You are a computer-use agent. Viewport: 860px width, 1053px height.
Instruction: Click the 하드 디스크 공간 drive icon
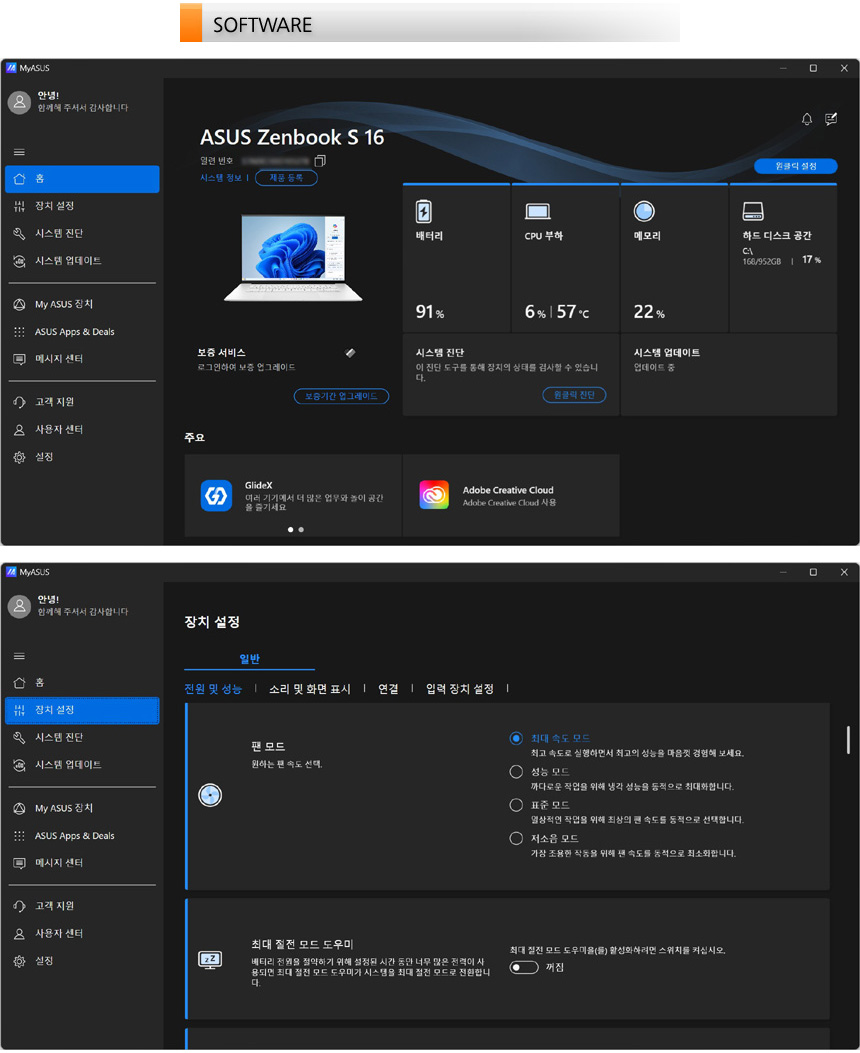(x=753, y=212)
